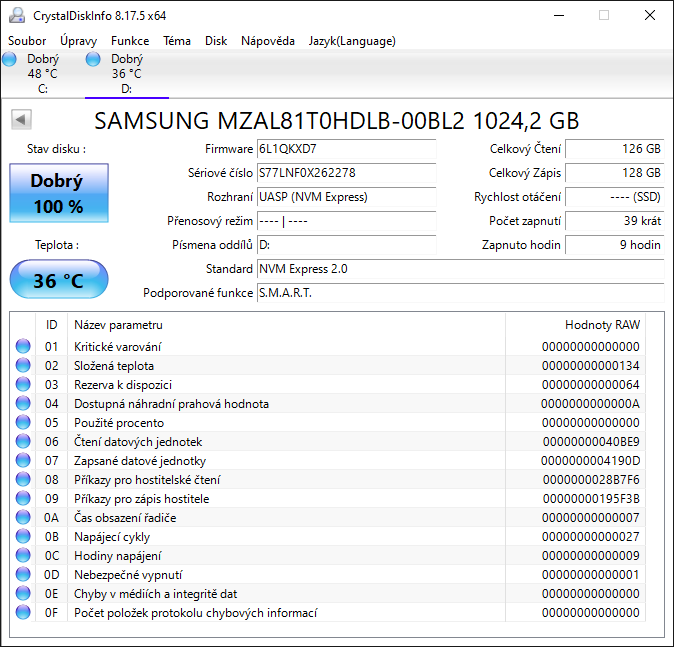Click the Hodnoty RAW column header

576,325
